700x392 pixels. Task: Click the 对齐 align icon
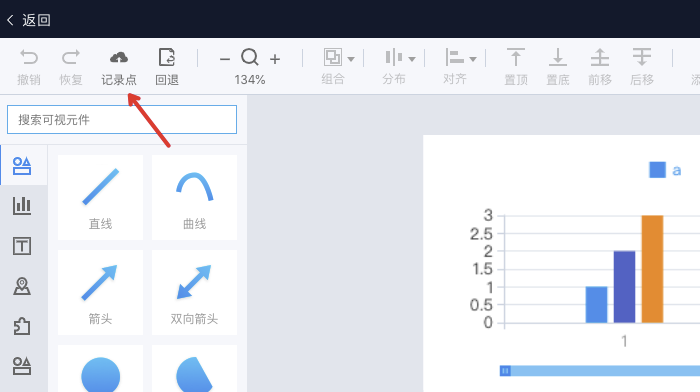click(x=454, y=58)
